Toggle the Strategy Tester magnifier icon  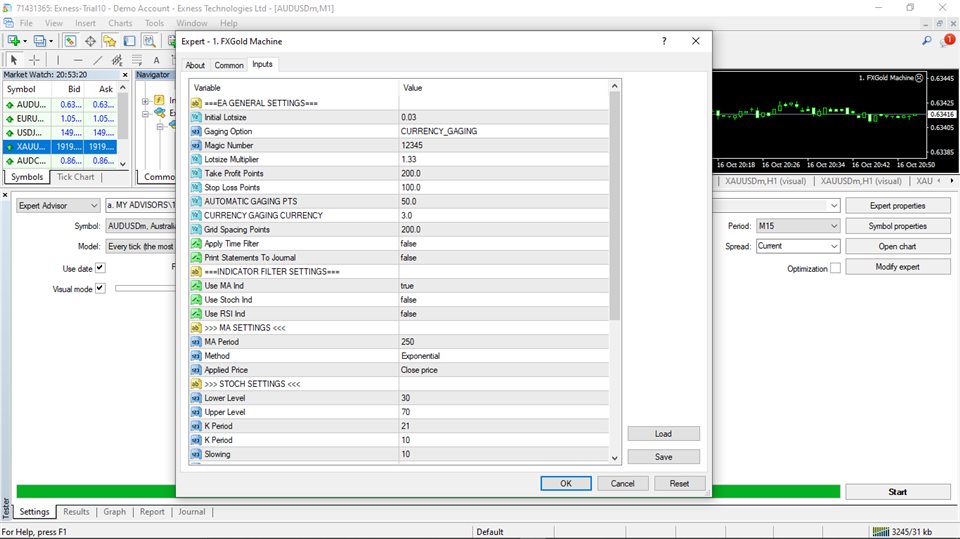pyautogui.click(x=149, y=41)
